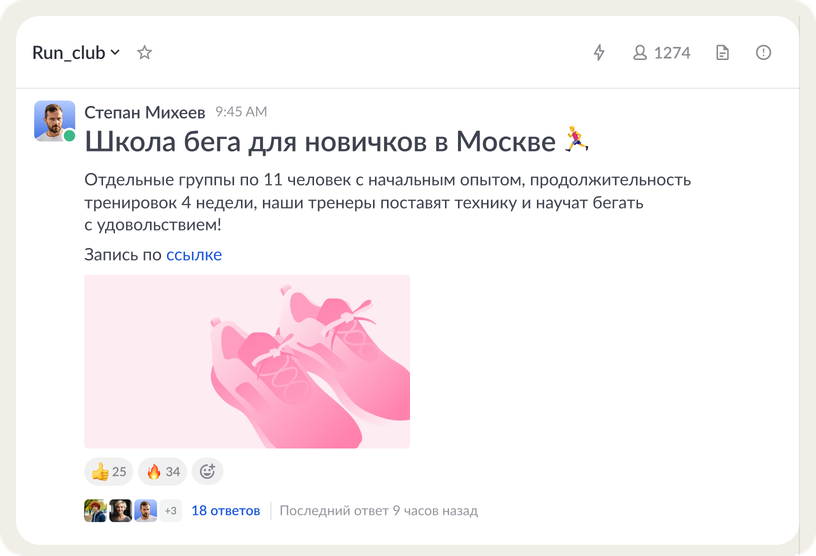Open the 18 ответов thread
The image size is (816, 556).
(226, 511)
